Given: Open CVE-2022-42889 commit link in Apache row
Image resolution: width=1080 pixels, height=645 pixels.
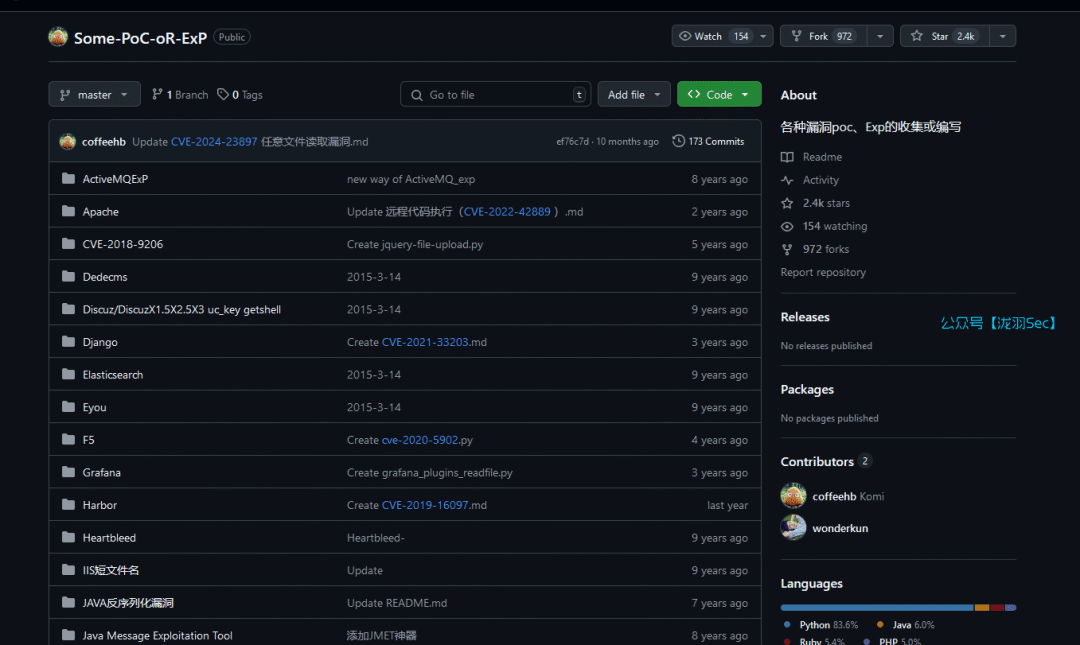Looking at the screenshot, I should [507, 212].
